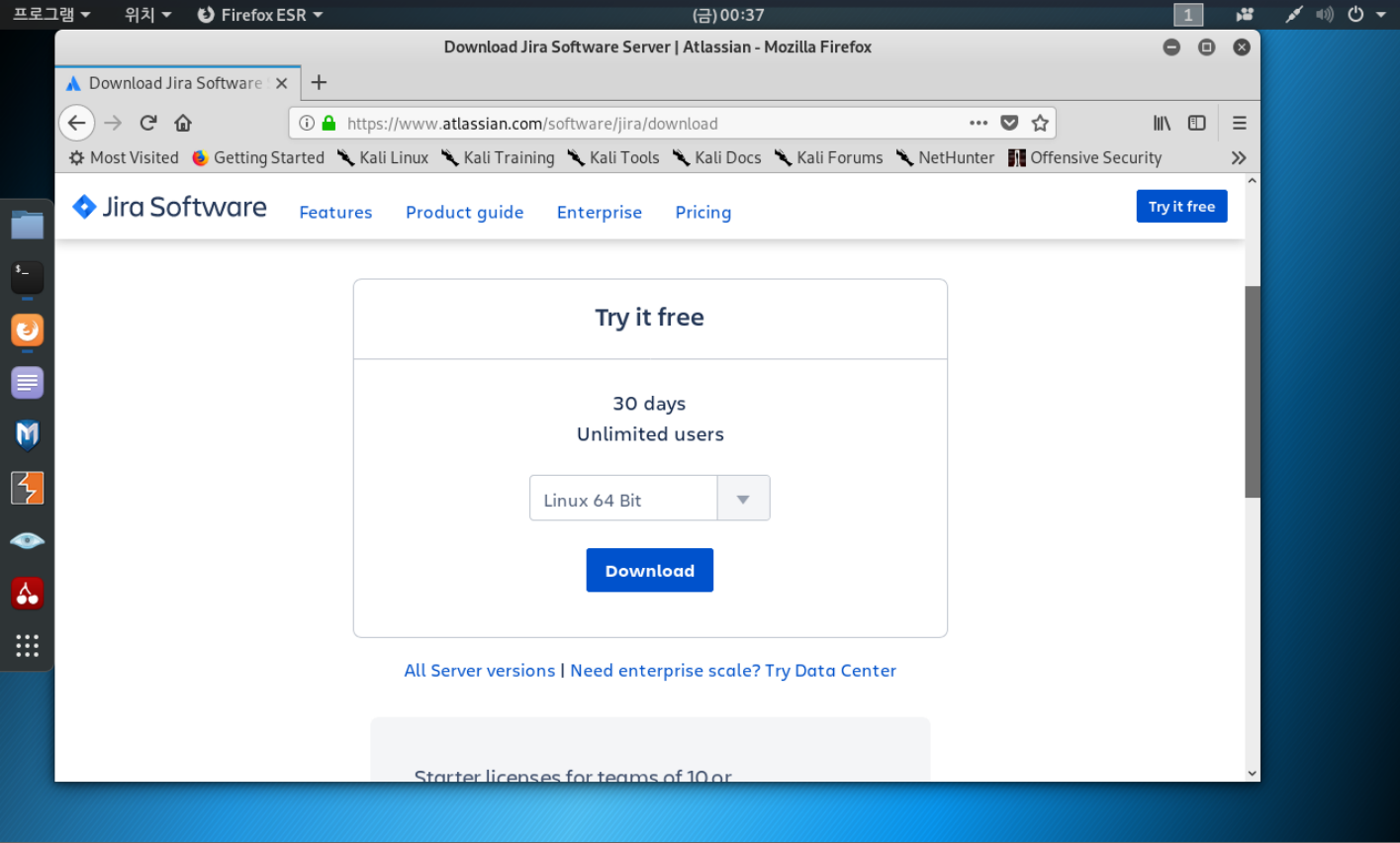Show all applications grid
The width and height of the screenshot is (1400, 843).
pyautogui.click(x=27, y=646)
